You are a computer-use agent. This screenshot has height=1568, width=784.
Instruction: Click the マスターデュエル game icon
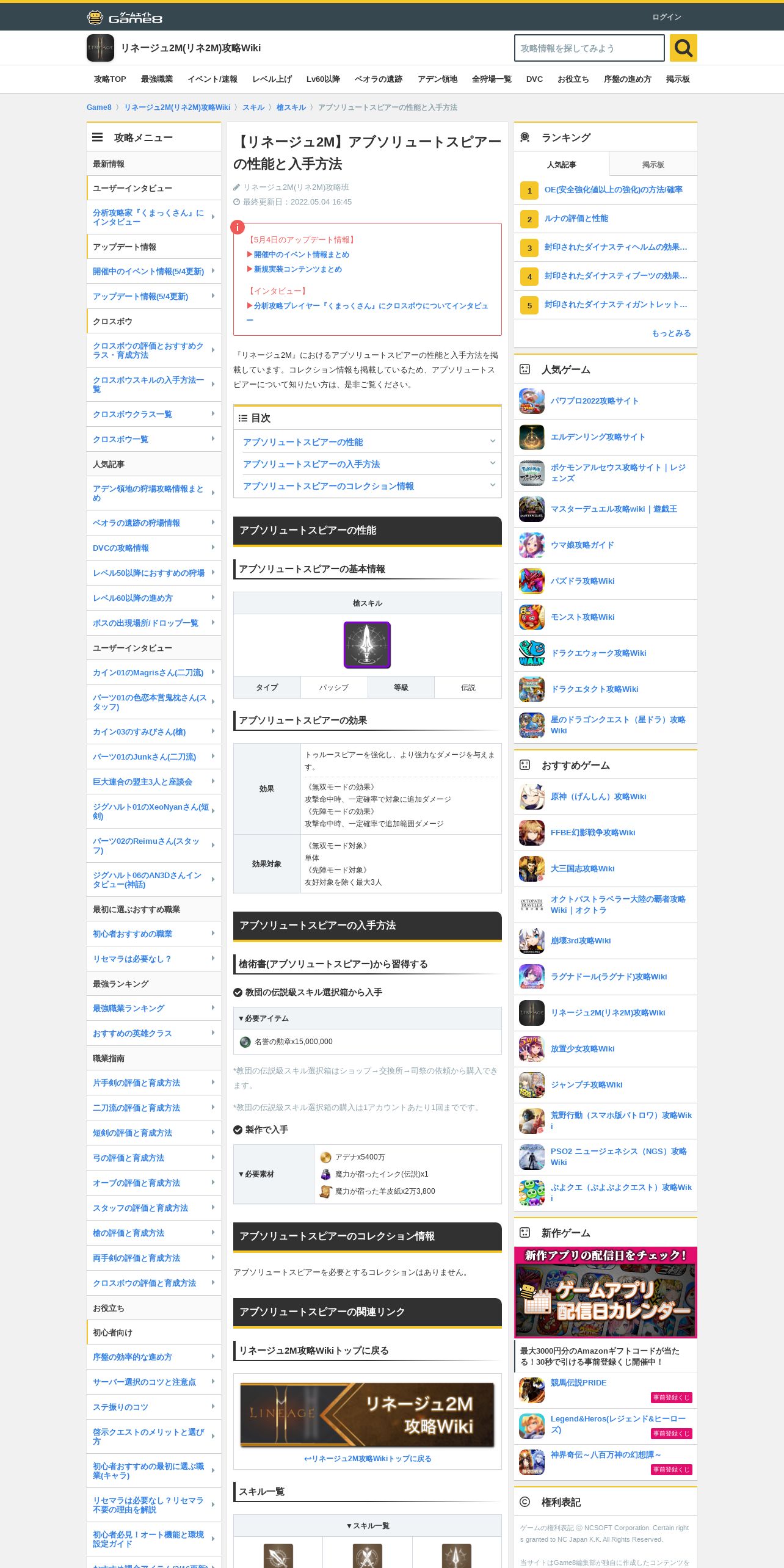[531, 509]
